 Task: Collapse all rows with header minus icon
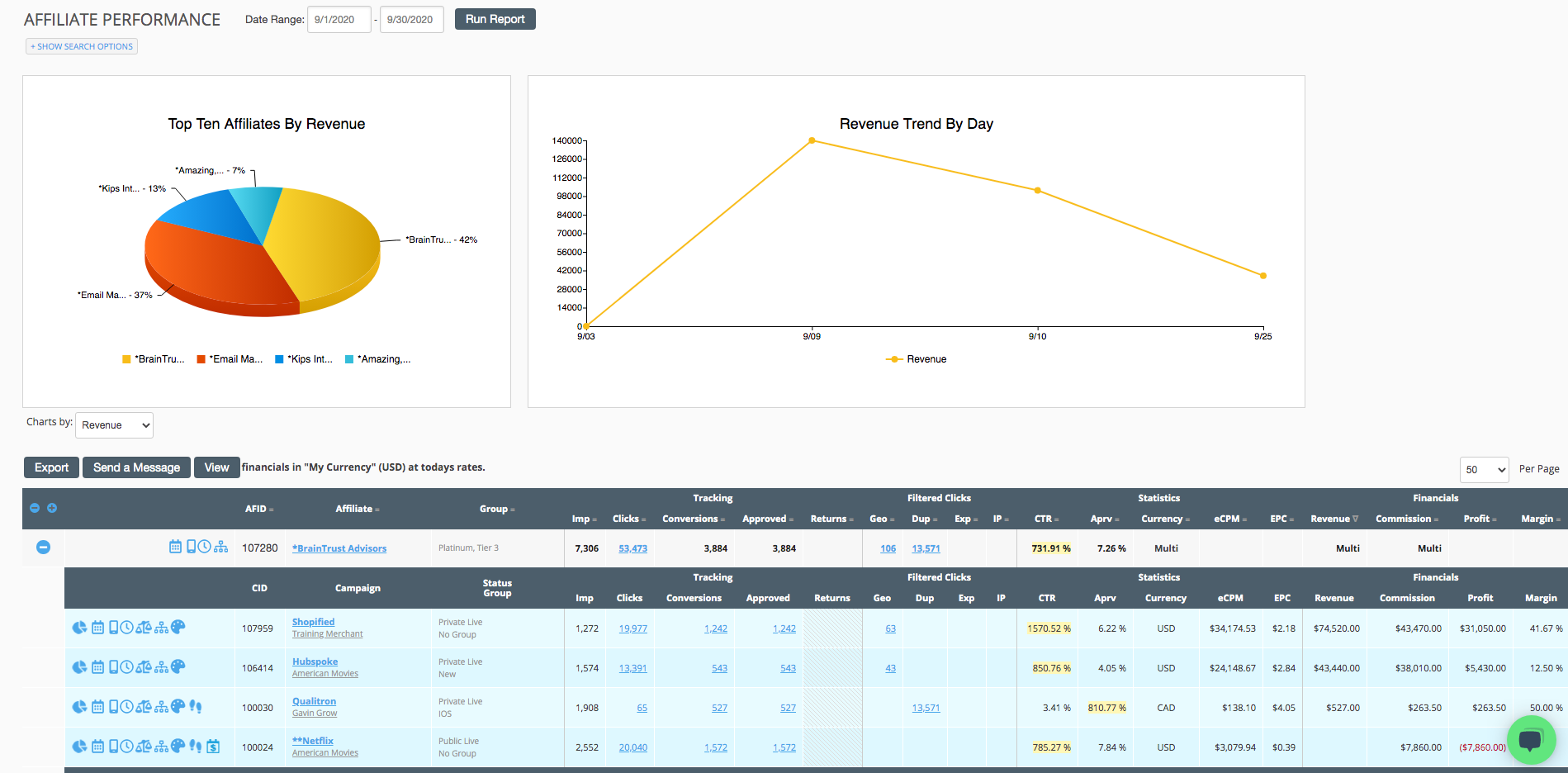[x=35, y=508]
